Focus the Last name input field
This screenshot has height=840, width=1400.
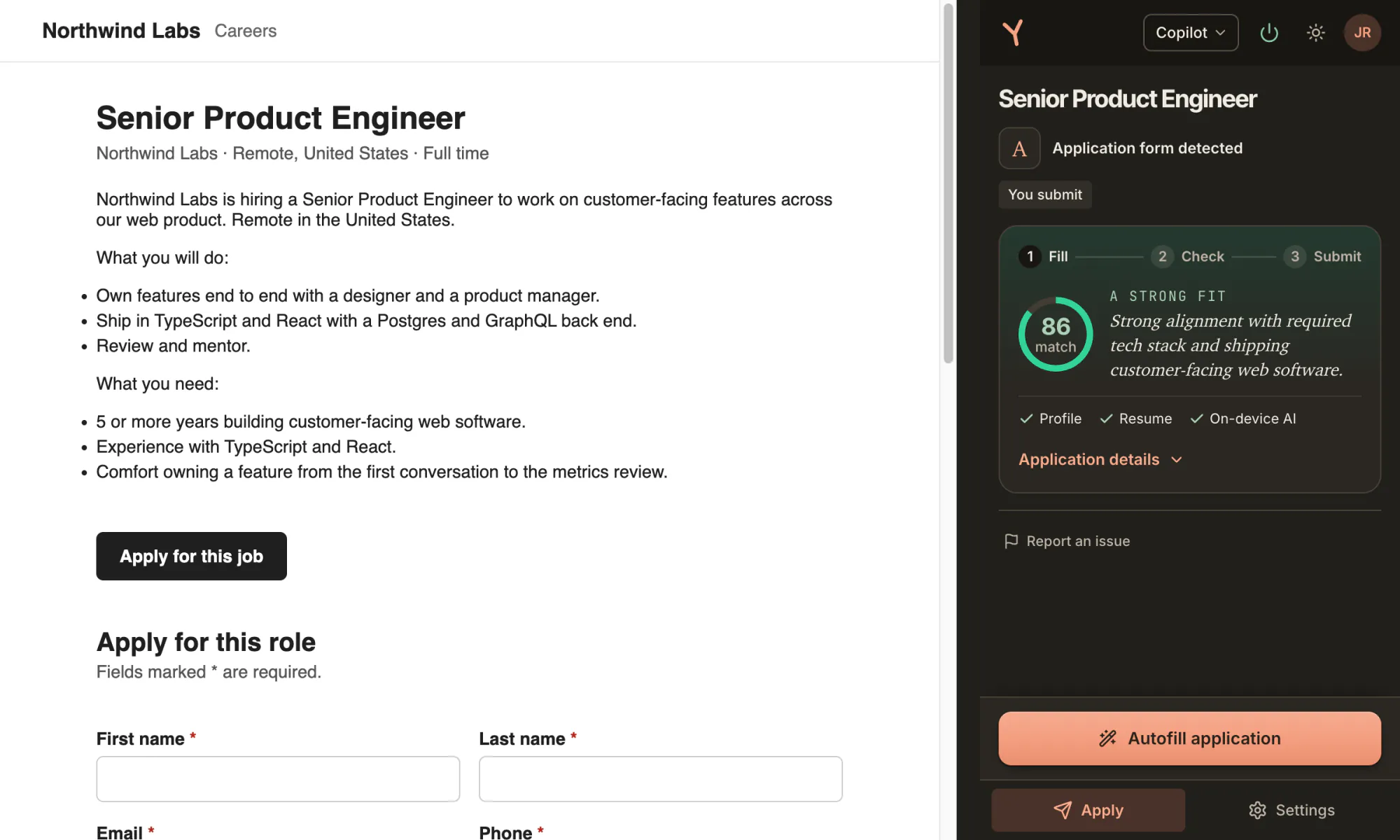(x=661, y=779)
